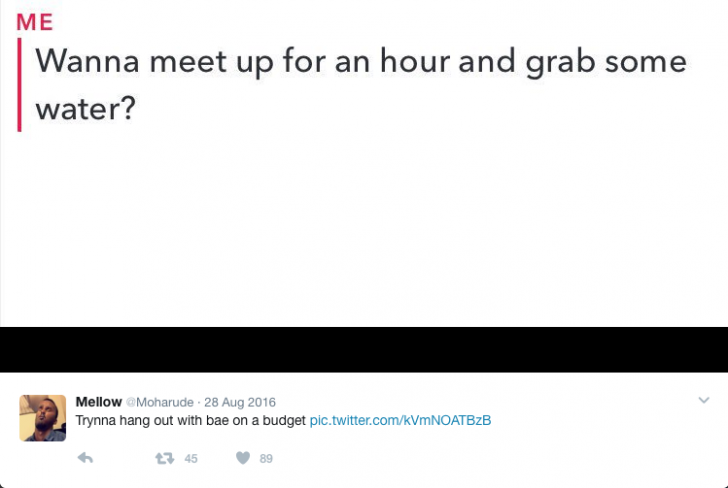Viewport: 728px width, 488px height.
Task: Click the words 'grab some' in the message
Action: (x=605, y=62)
